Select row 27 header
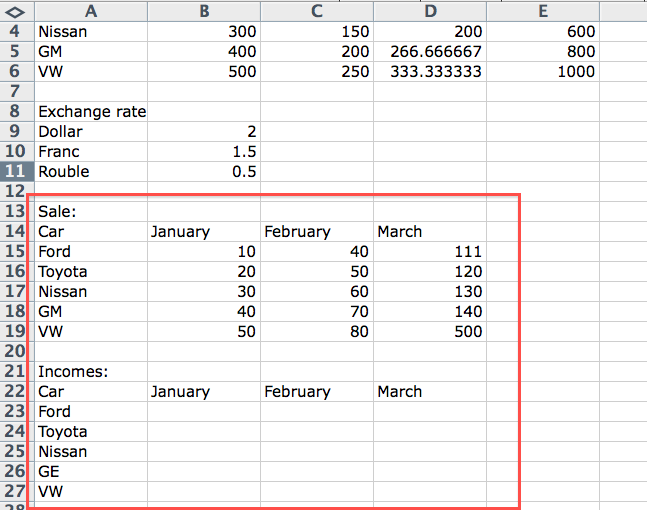647x510 pixels. 17,491
